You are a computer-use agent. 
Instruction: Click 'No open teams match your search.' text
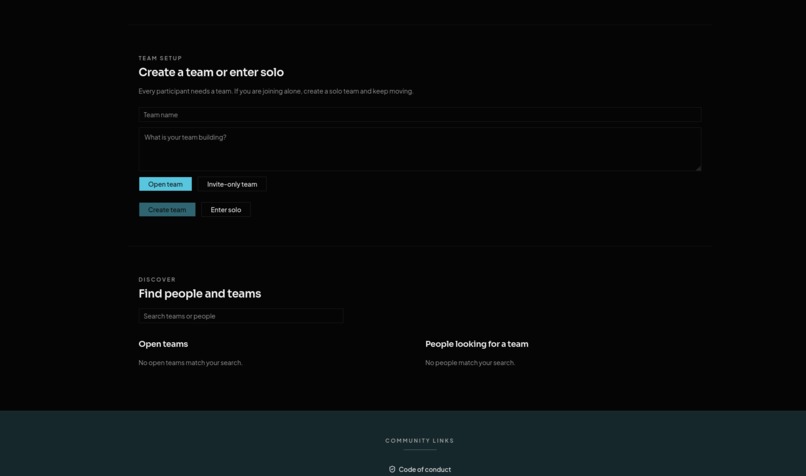tap(190, 363)
